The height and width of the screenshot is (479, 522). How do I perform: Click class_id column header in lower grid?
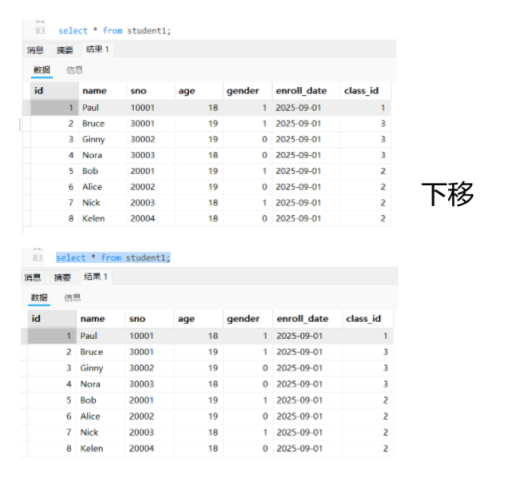pos(368,319)
